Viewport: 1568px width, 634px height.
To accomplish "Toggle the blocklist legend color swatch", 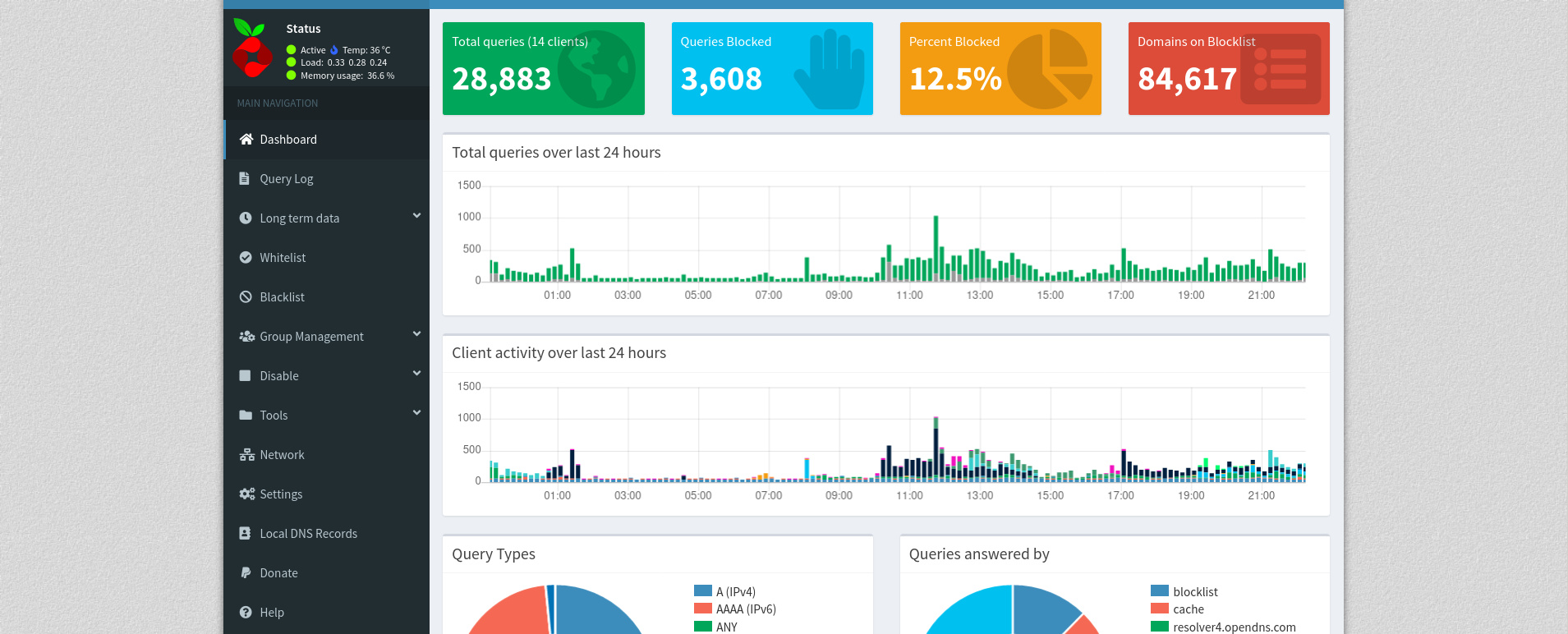I will (x=1160, y=590).
